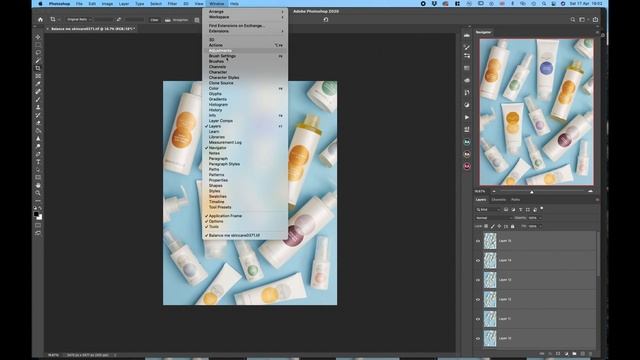Select the Eraser tool
Viewport: 640px width, 360px height.
[38, 123]
